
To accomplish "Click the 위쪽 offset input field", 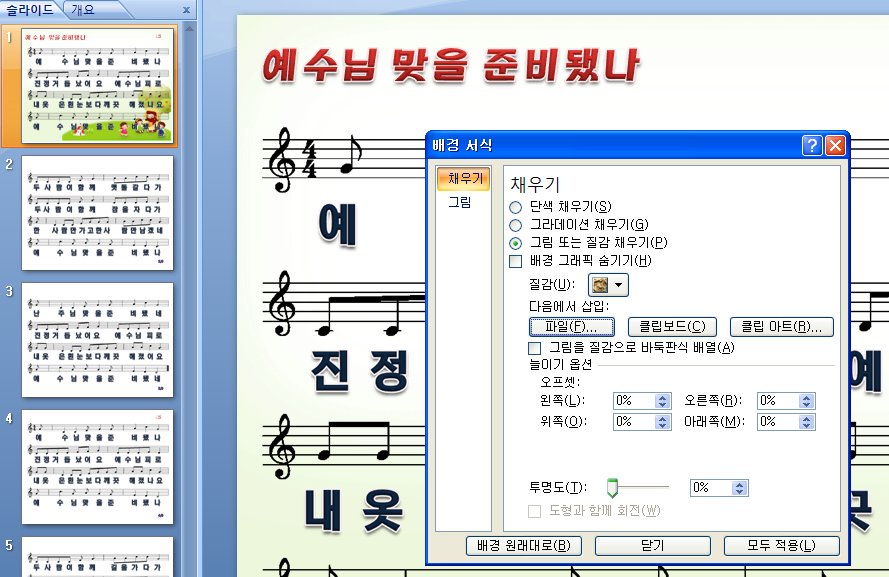I will [634, 422].
